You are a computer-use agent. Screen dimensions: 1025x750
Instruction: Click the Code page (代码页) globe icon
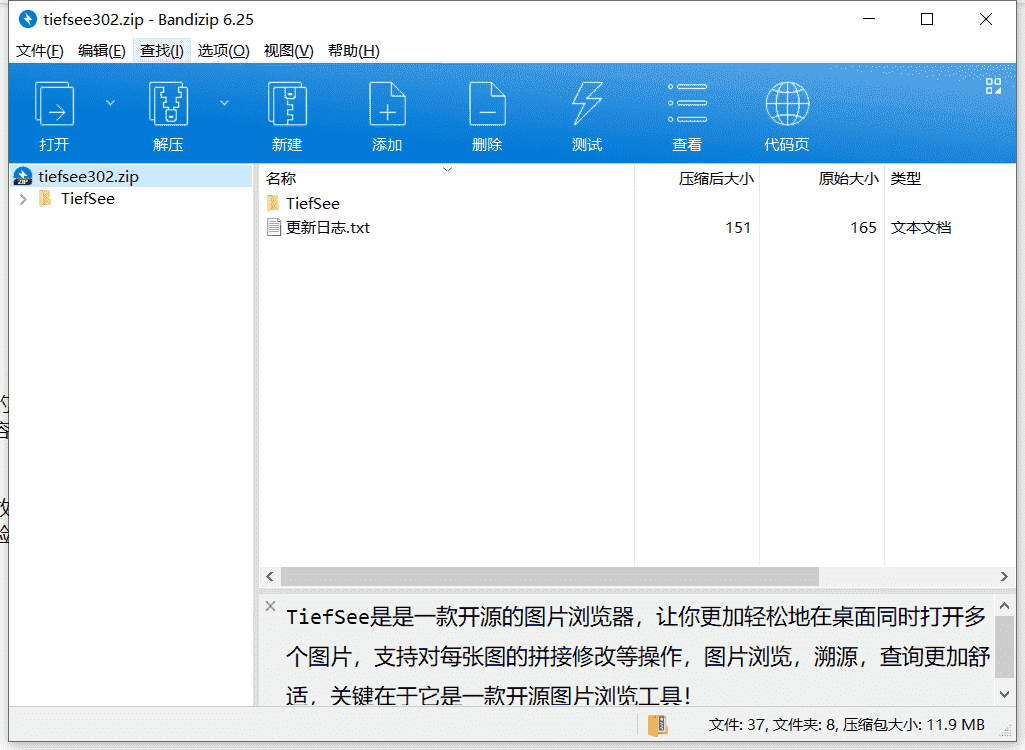[787, 104]
